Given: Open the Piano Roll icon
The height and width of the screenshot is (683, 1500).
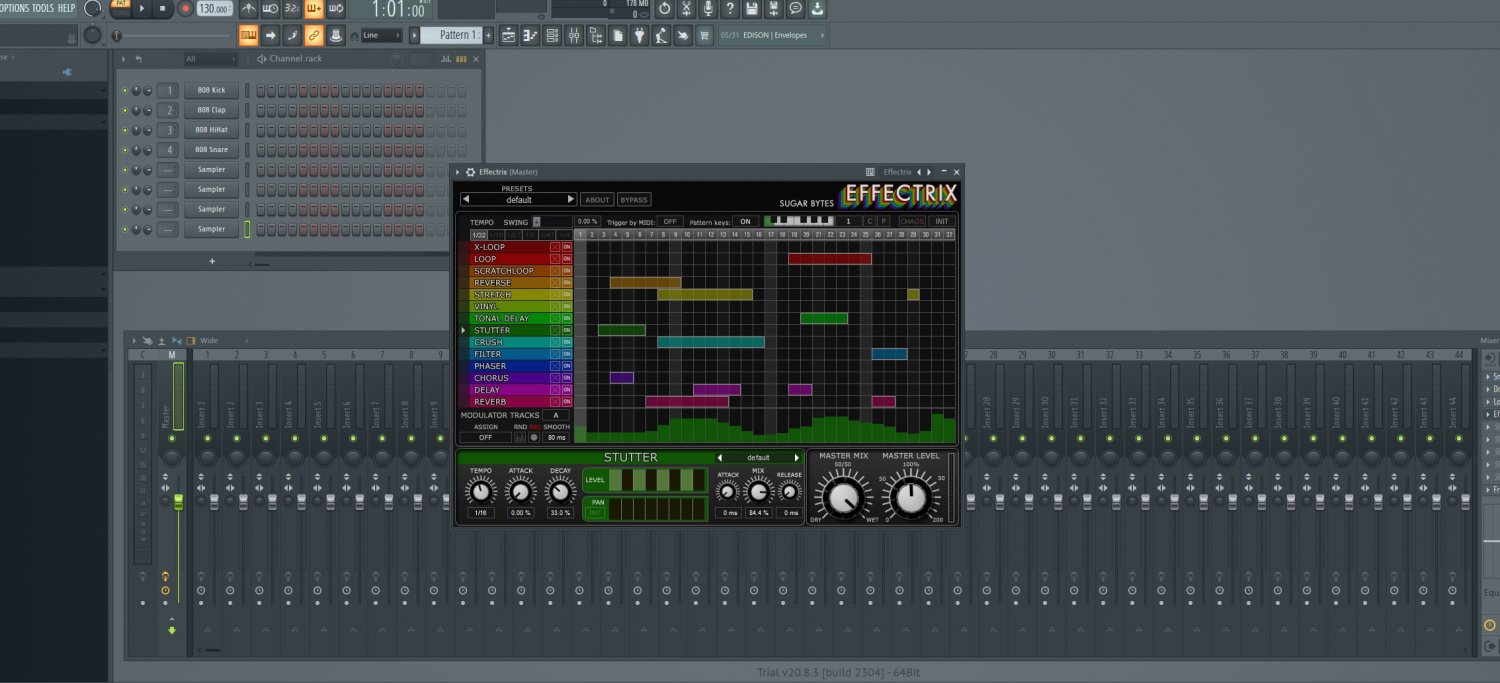Looking at the screenshot, I should 531,35.
